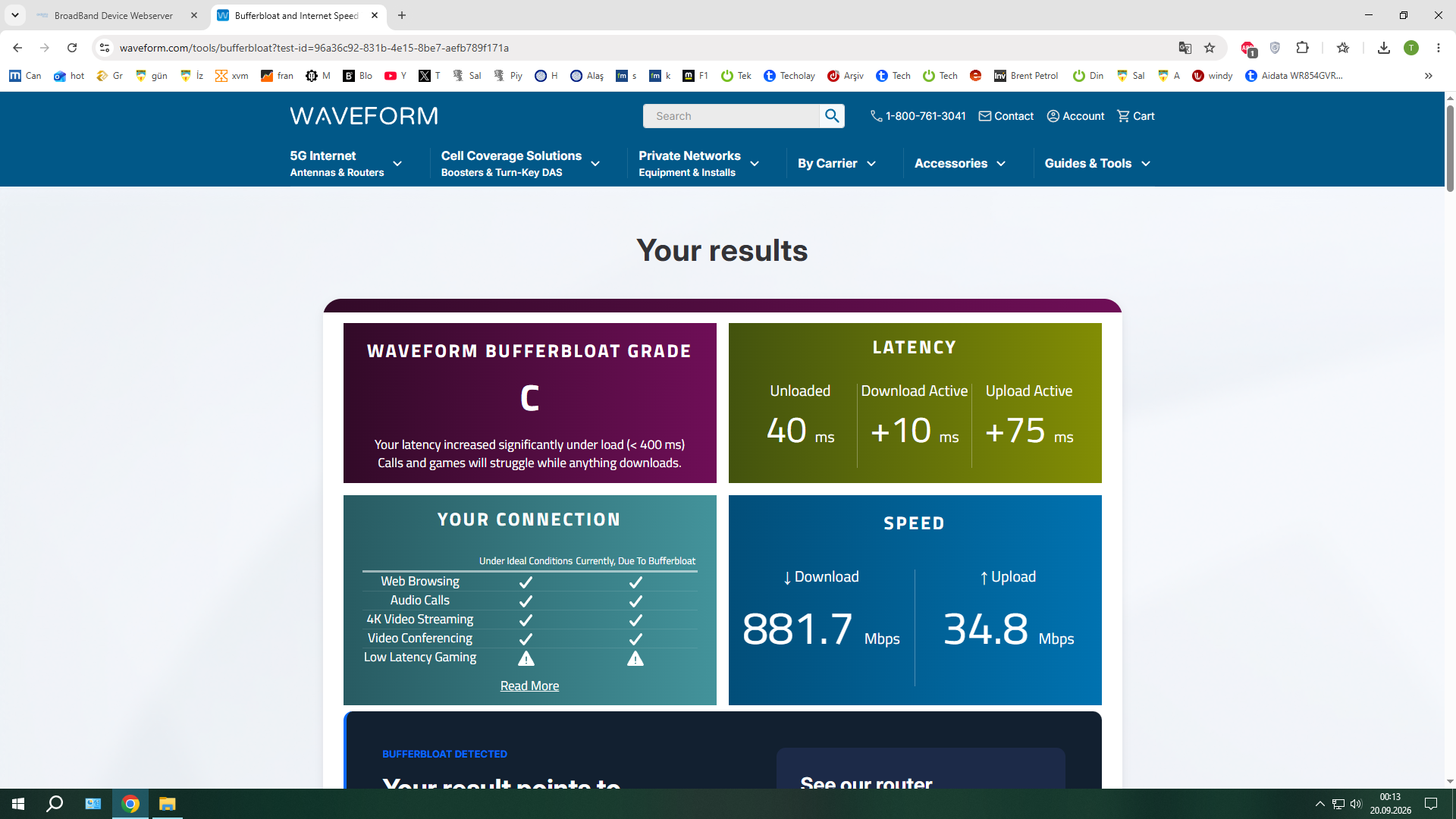
Task: Open the Contact page
Action: (1006, 116)
